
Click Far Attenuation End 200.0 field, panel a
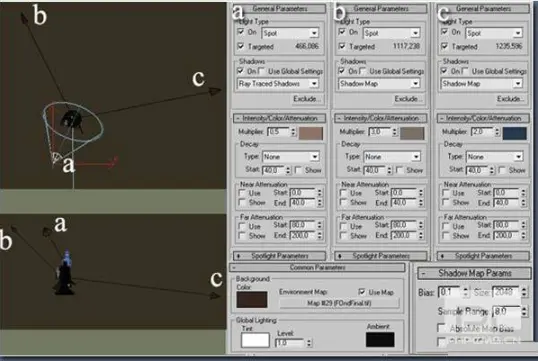(x=303, y=235)
